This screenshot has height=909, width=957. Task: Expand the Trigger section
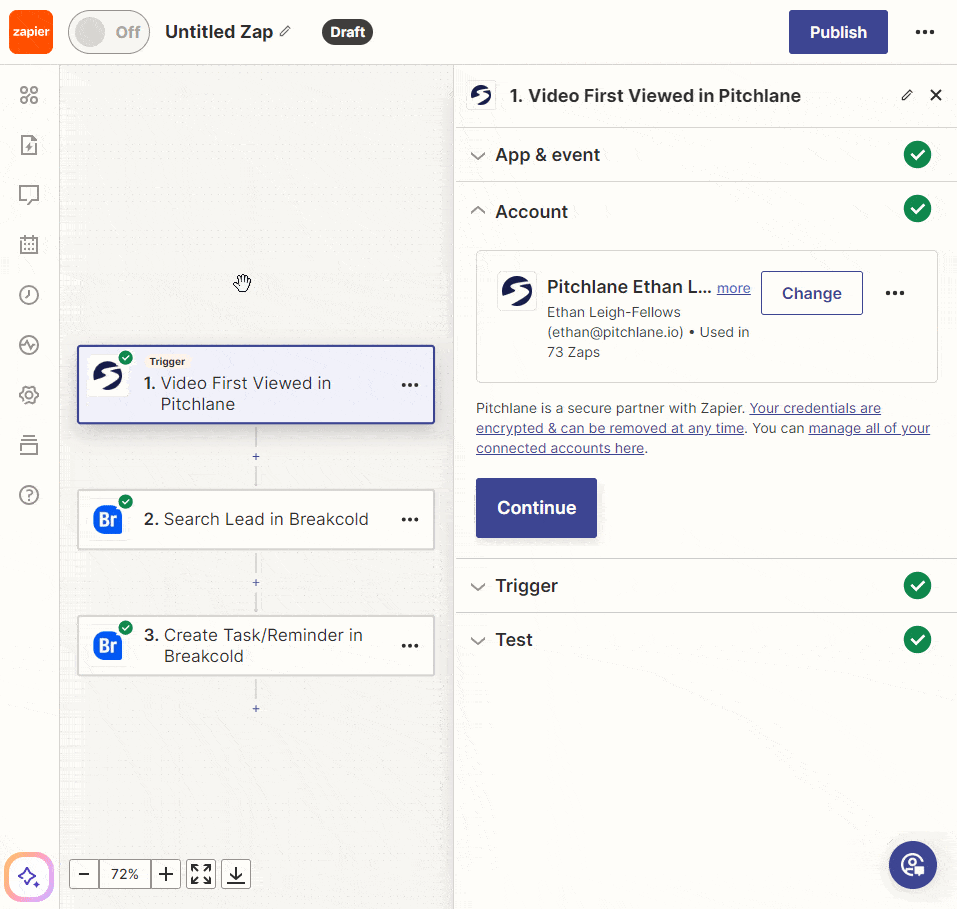[706, 586]
